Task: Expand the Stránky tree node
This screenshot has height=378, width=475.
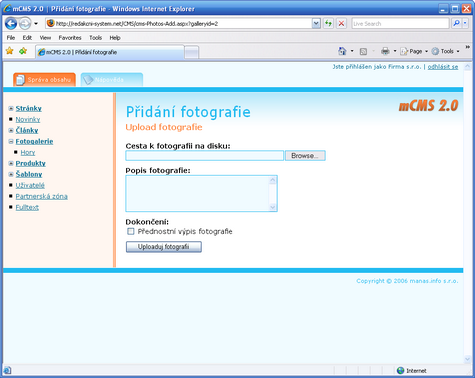Action: tap(11, 108)
